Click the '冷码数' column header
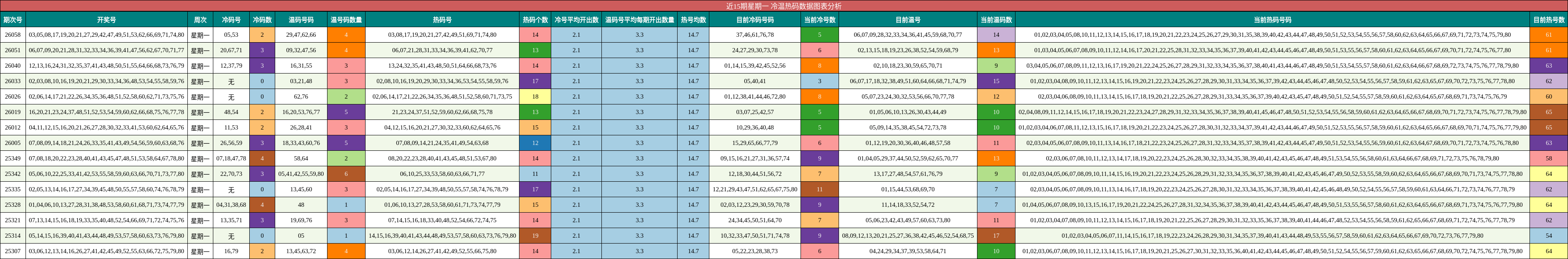1568x259 pixels. click(262, 20)
